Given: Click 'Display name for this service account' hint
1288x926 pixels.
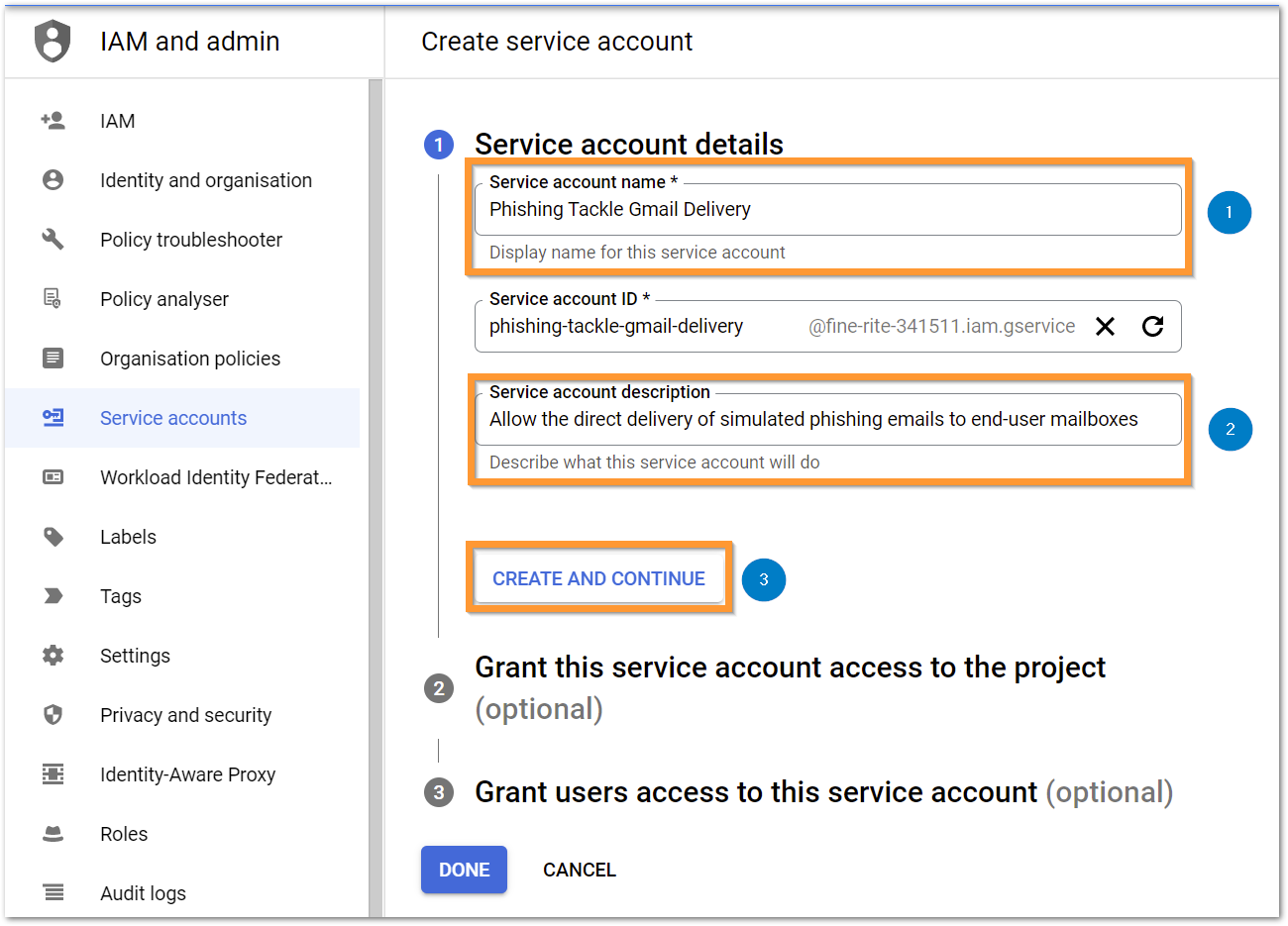Looking at the screenshot, I should [637, 253].
